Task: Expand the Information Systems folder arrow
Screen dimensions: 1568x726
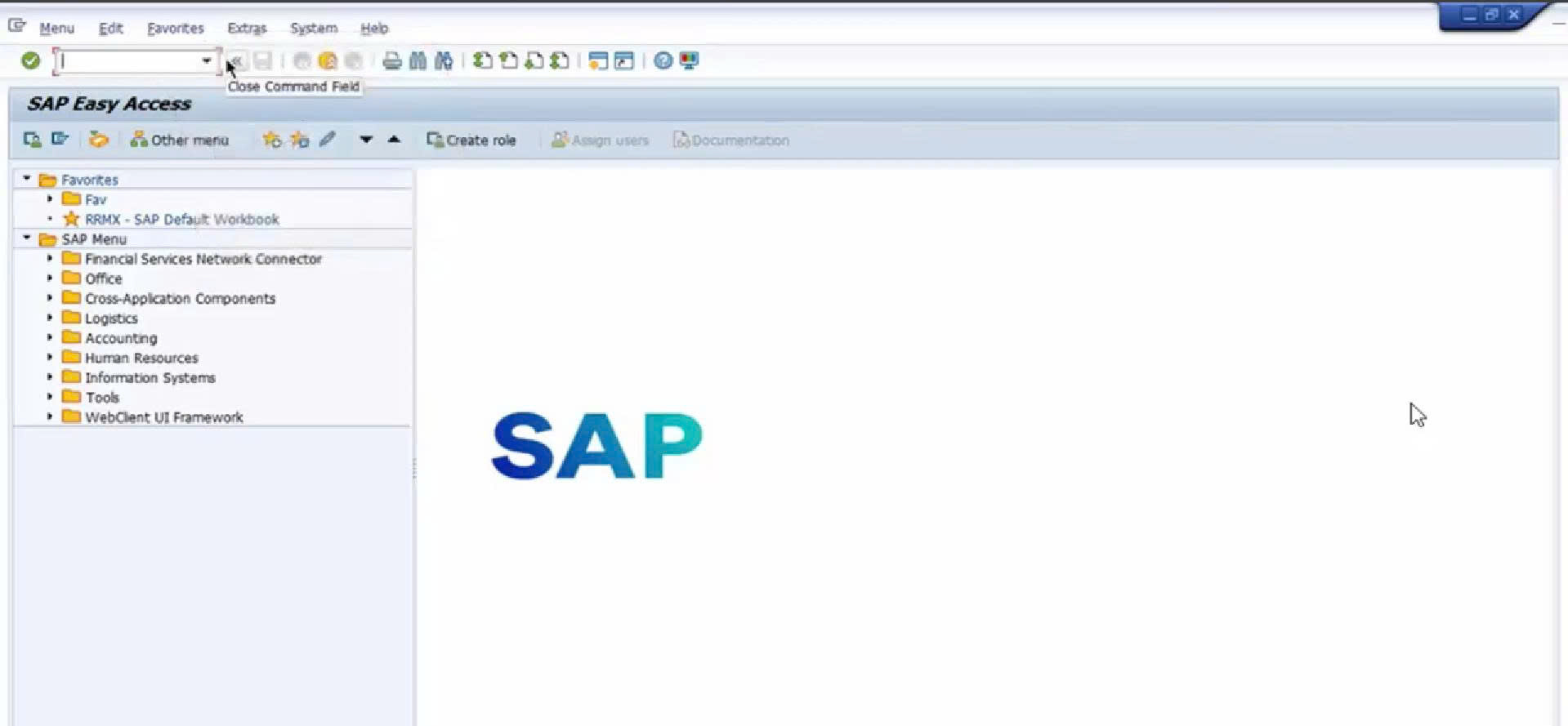Action: tap(50, 376)
